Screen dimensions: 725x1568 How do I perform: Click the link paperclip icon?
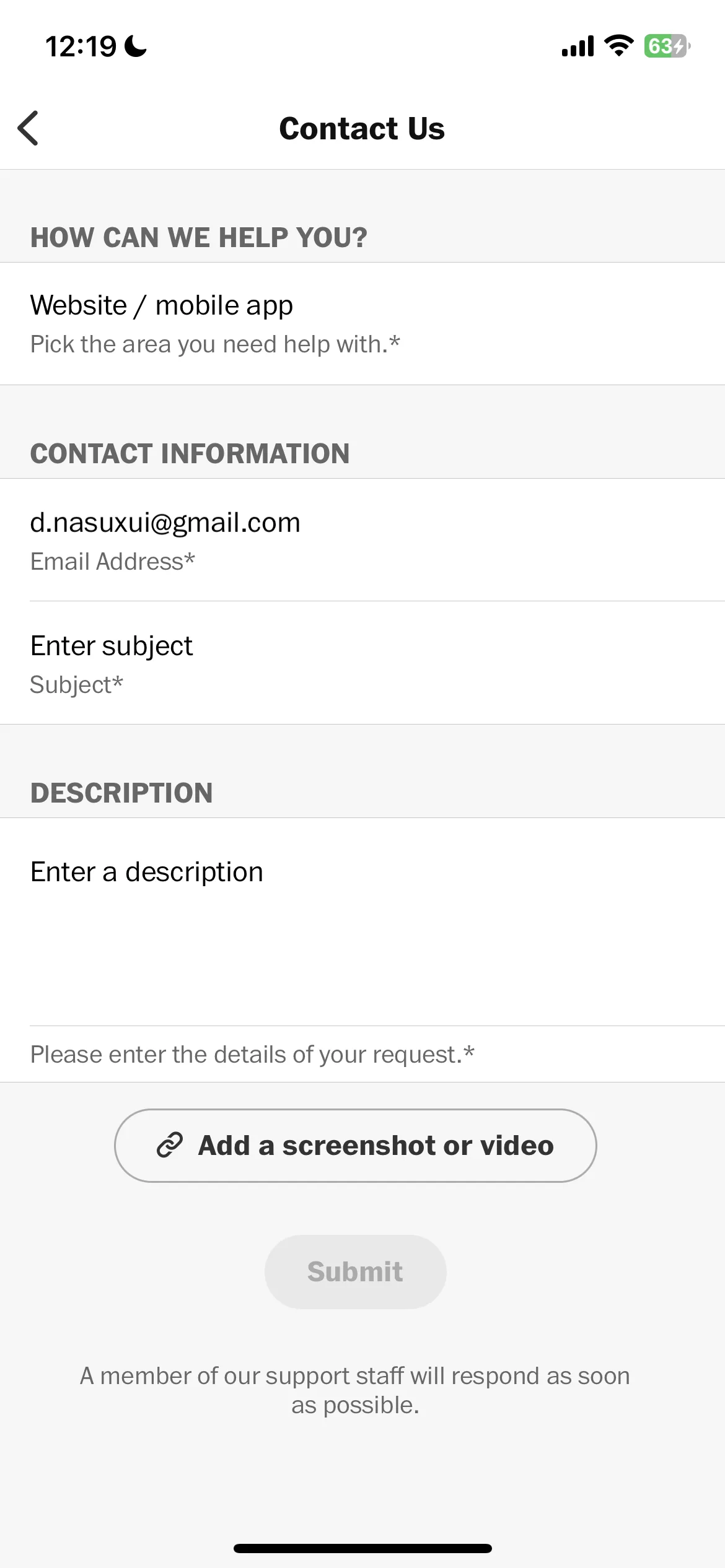coord(170,1145)
